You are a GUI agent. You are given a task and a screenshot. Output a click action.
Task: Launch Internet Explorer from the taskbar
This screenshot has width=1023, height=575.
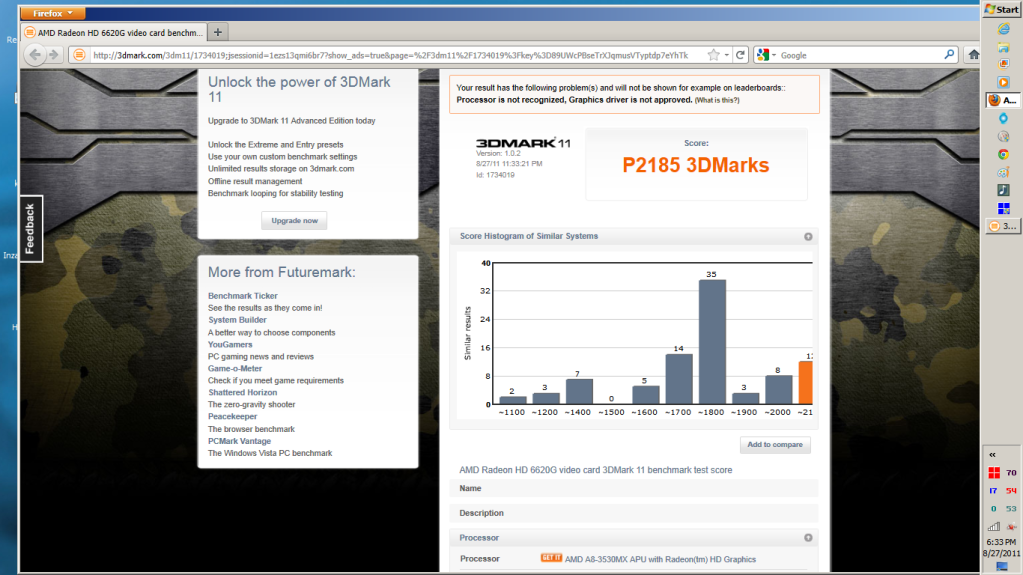pyautogui.click(x=1003, y=29)
